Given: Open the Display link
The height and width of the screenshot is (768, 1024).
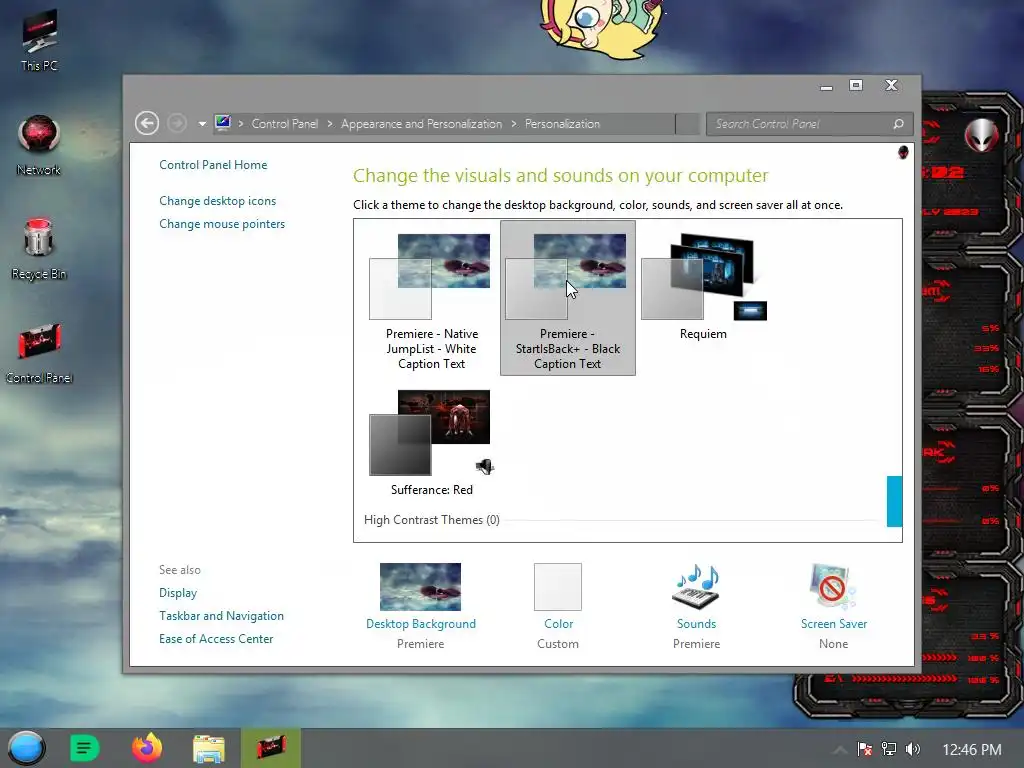Looking at the screenshot, I should 178,593.
